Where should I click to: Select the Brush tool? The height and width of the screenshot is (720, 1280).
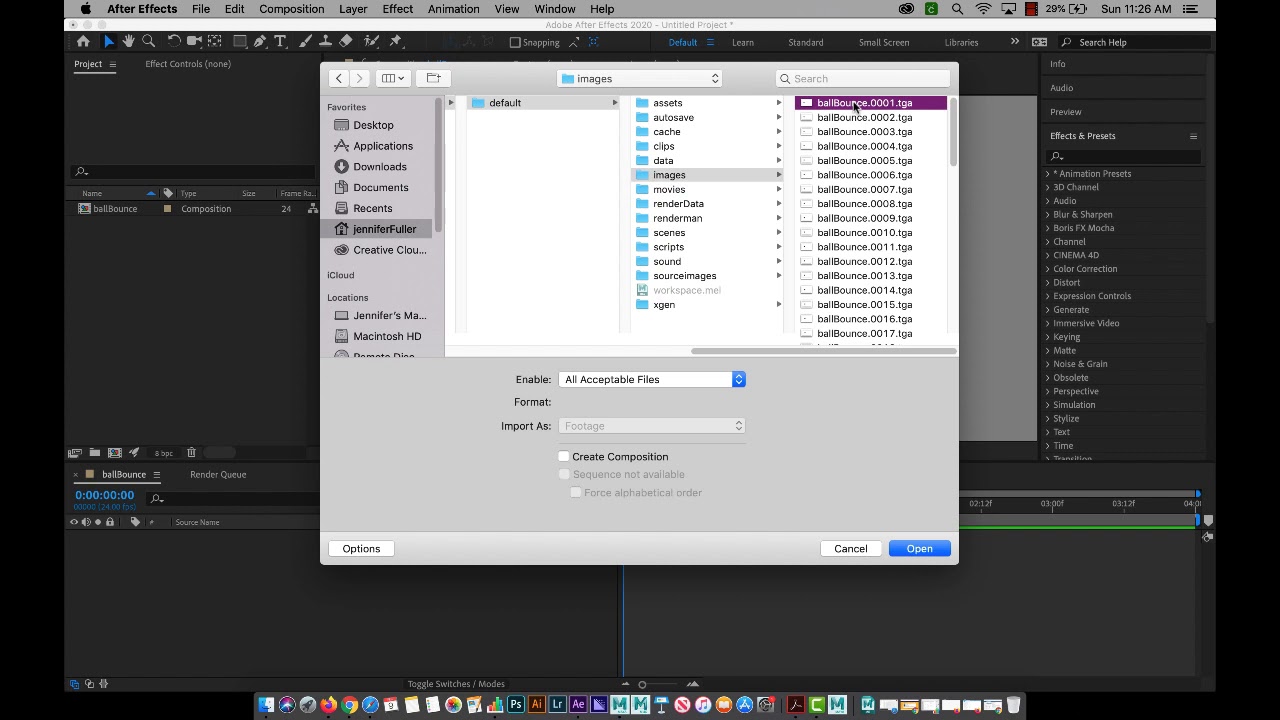pos(306,42)
